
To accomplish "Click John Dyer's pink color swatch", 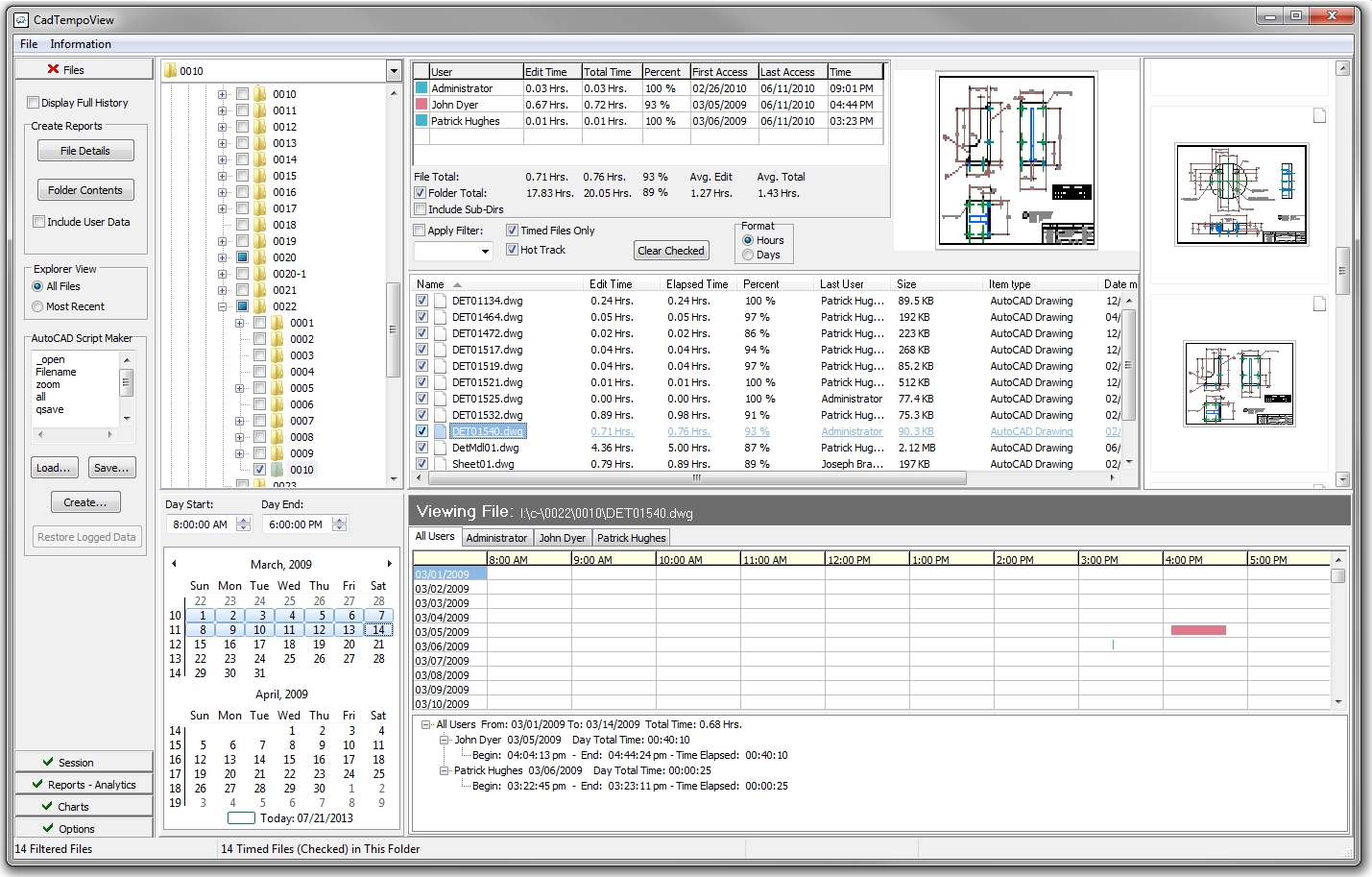I will [419, 104].
